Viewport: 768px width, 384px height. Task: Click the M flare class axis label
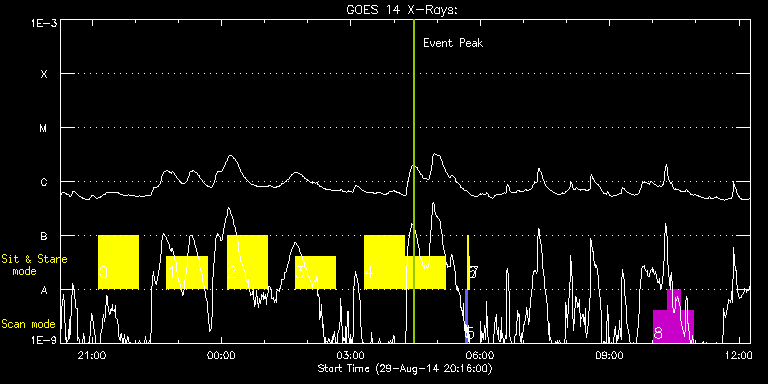coord(44,128)
